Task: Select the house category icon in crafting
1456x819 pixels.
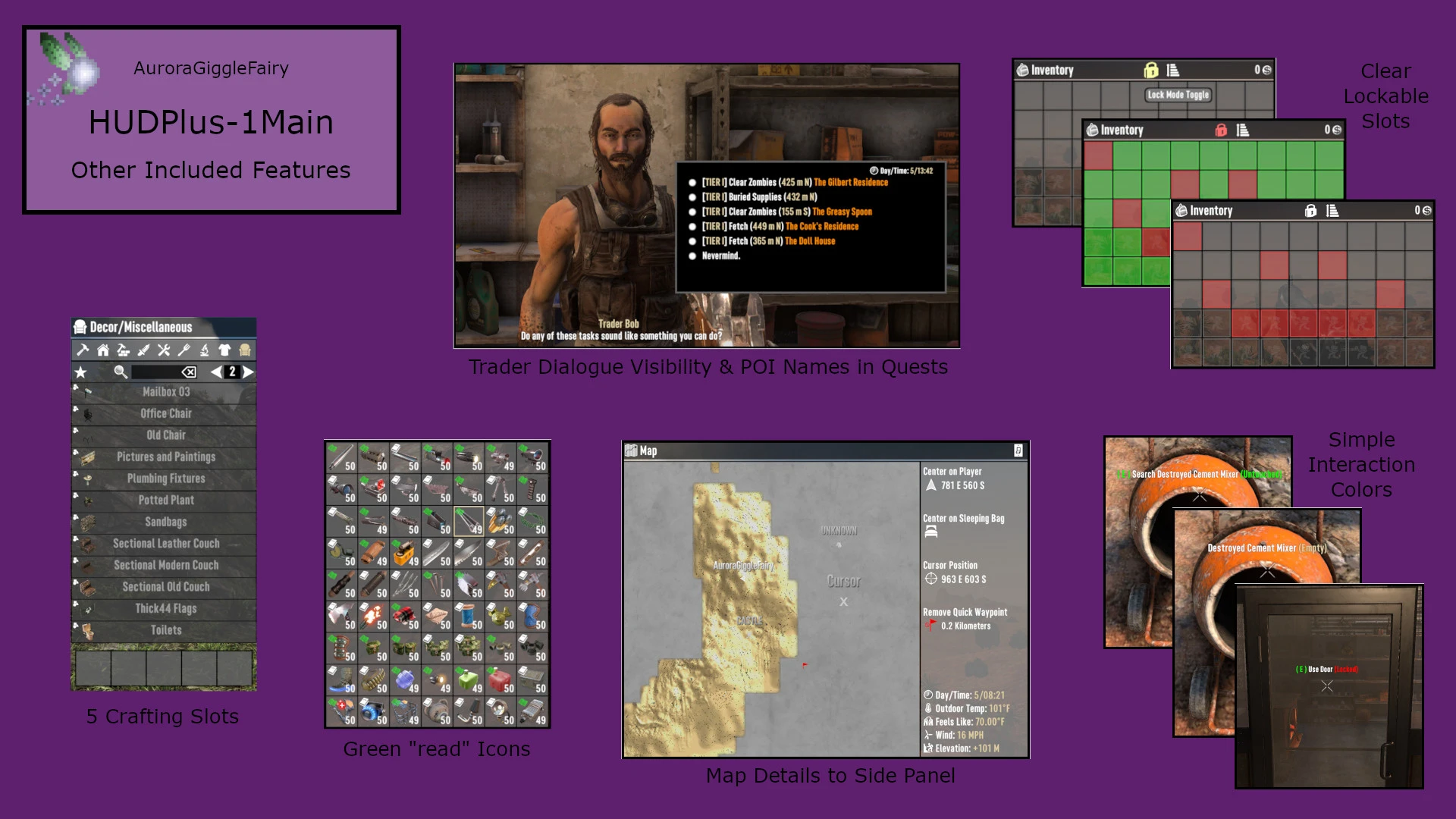Action: click(103, 350)
